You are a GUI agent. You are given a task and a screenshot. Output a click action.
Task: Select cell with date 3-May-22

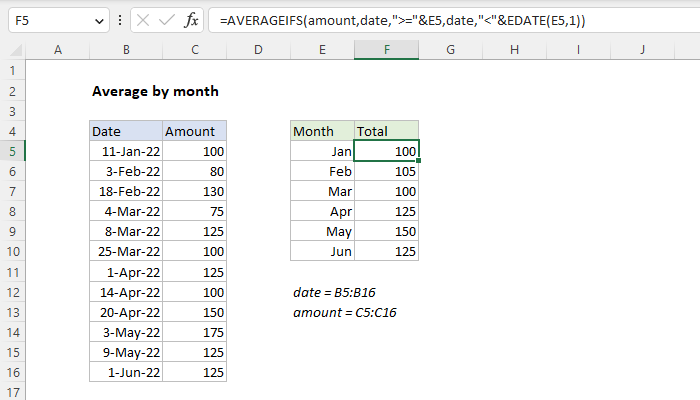click(126, 333)
